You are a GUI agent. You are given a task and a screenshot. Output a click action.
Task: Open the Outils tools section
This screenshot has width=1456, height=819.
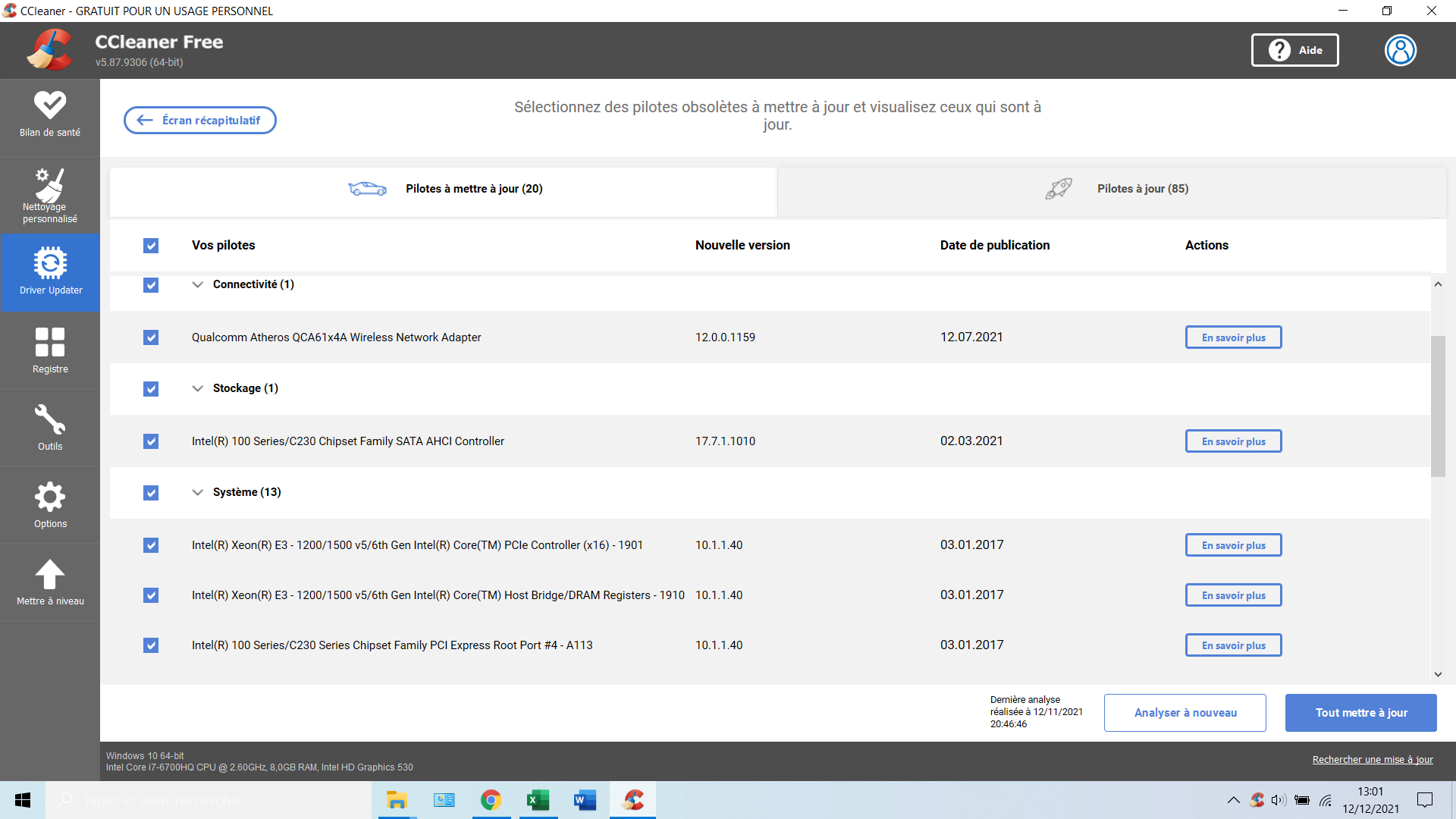pyautogui.click(x=50, y=428)
